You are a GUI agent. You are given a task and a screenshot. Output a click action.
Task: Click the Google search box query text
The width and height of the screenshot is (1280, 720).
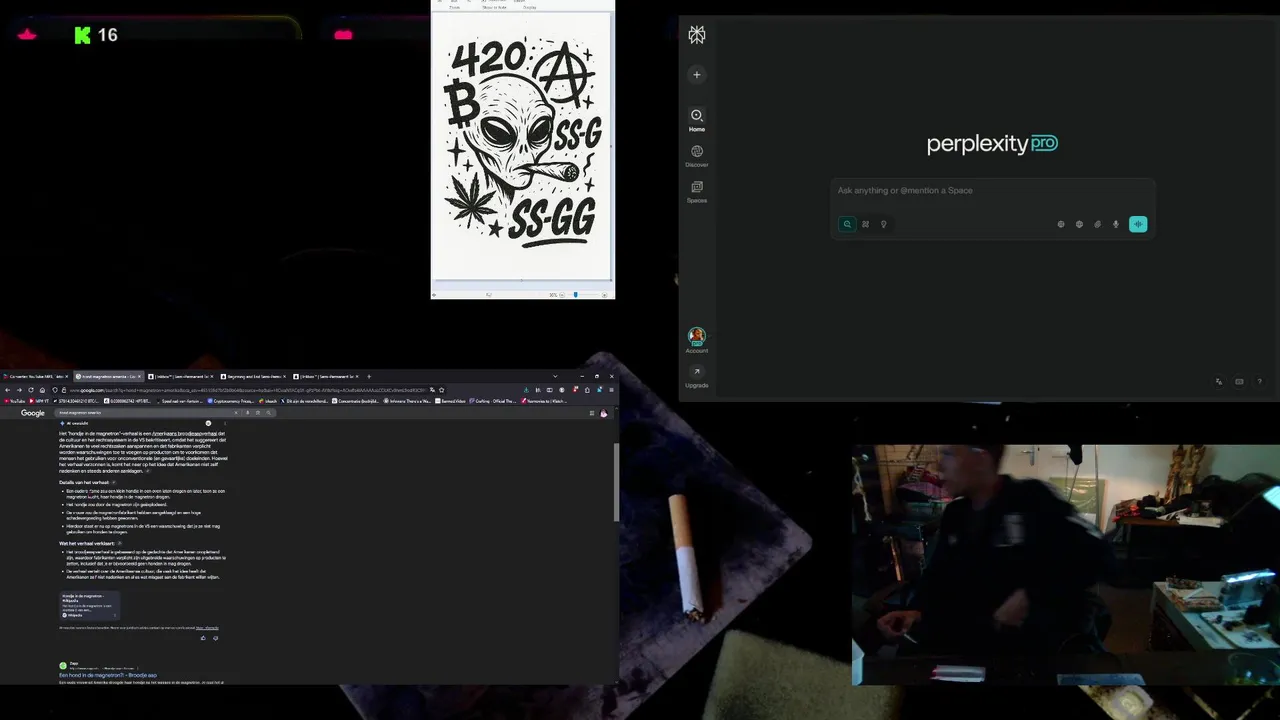click(80, 413)
